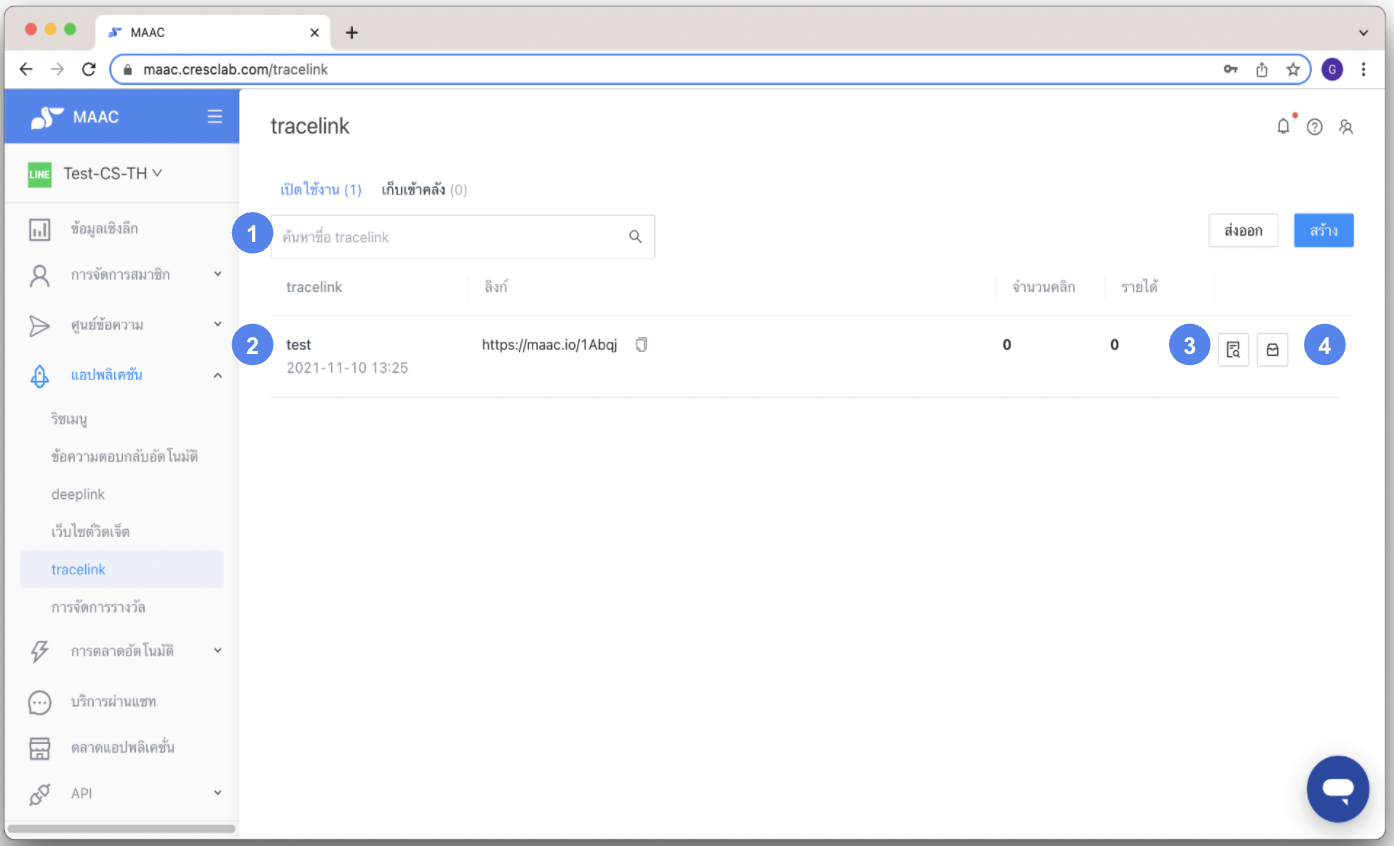Close the MAAC browser tab

315,32
